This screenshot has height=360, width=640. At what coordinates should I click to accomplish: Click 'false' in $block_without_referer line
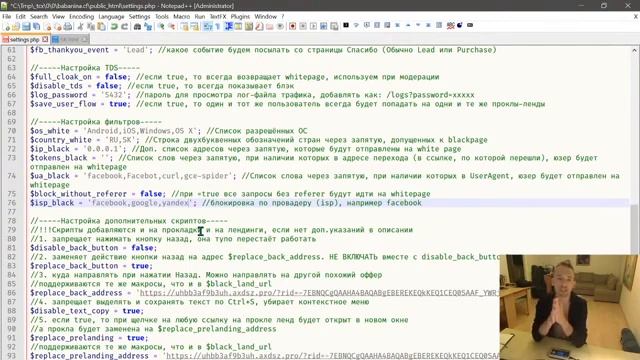pos(151,194)
